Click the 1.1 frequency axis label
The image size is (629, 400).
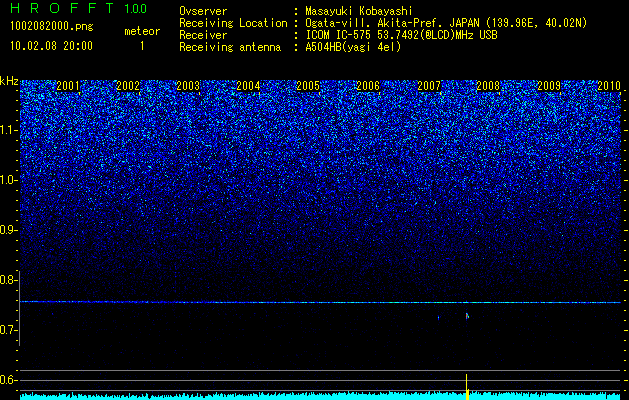(8, 130)
